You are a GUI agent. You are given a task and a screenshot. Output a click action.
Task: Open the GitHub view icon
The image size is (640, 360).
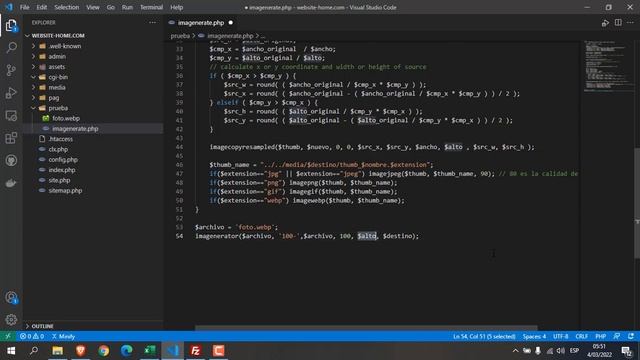(x=11, y=160)
